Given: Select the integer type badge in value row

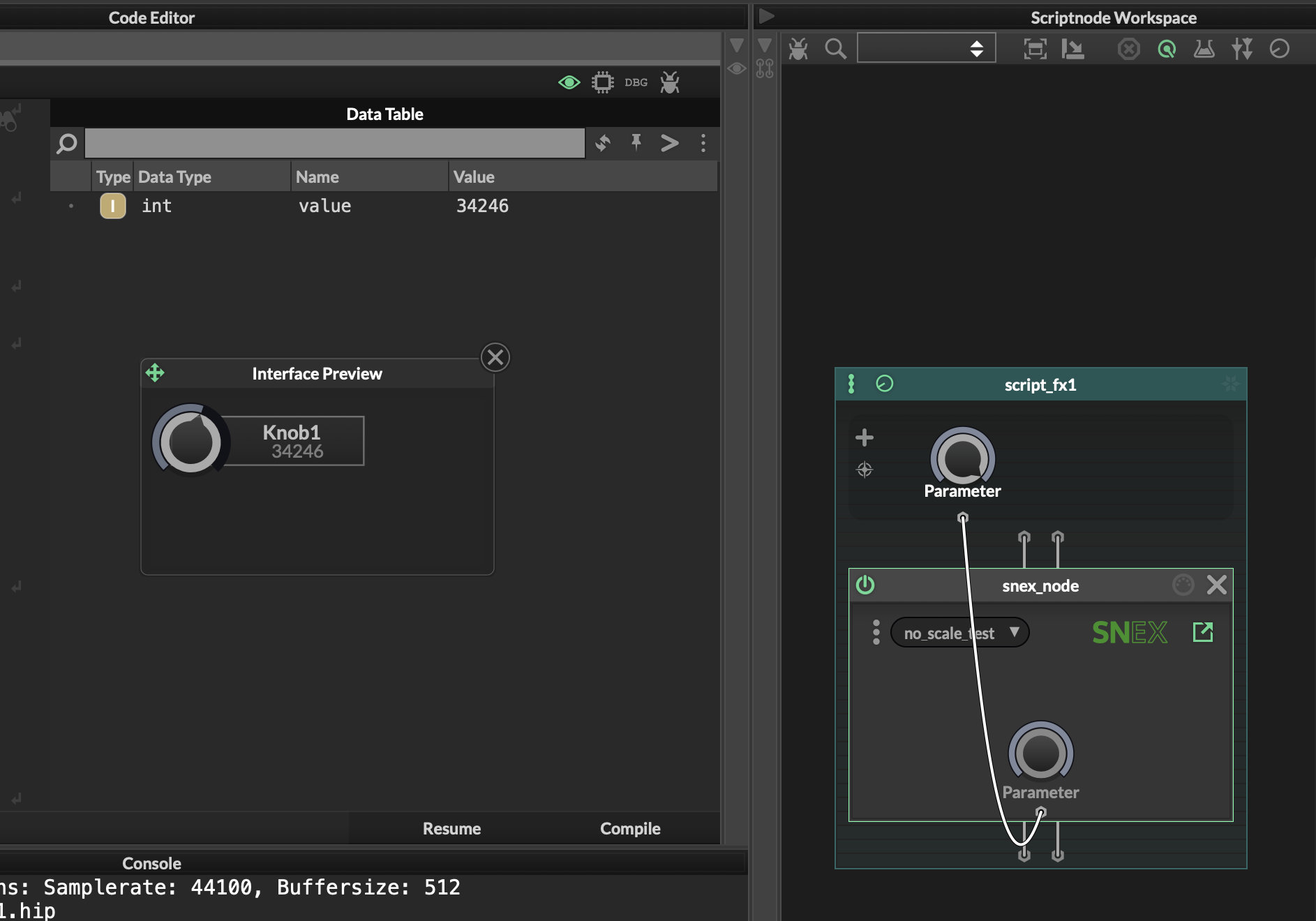Looking at the screenshot, I should pyautogui.click(x=113, y=206).
